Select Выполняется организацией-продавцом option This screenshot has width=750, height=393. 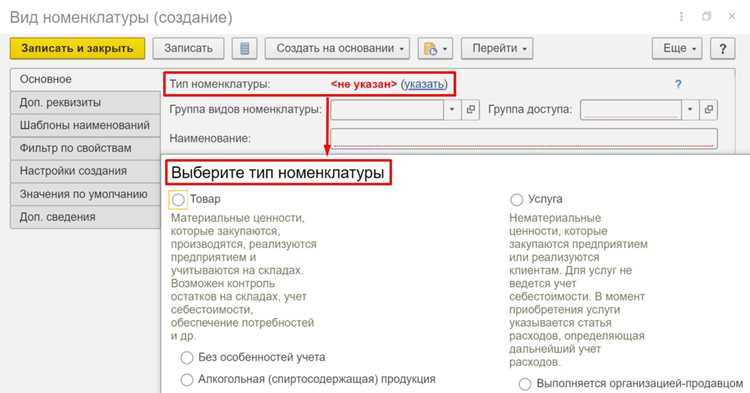[x=525, y=384]
